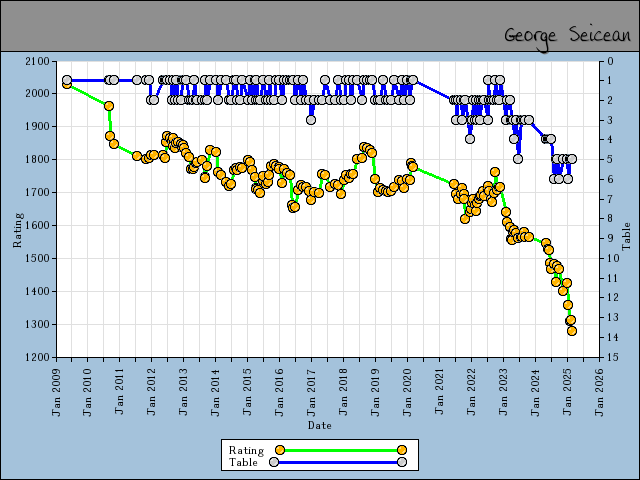The width and height of the screenshot is (640, 480).
Task: Click the lone table 3 marker near Jan 2017
Action: coord(311,120)
